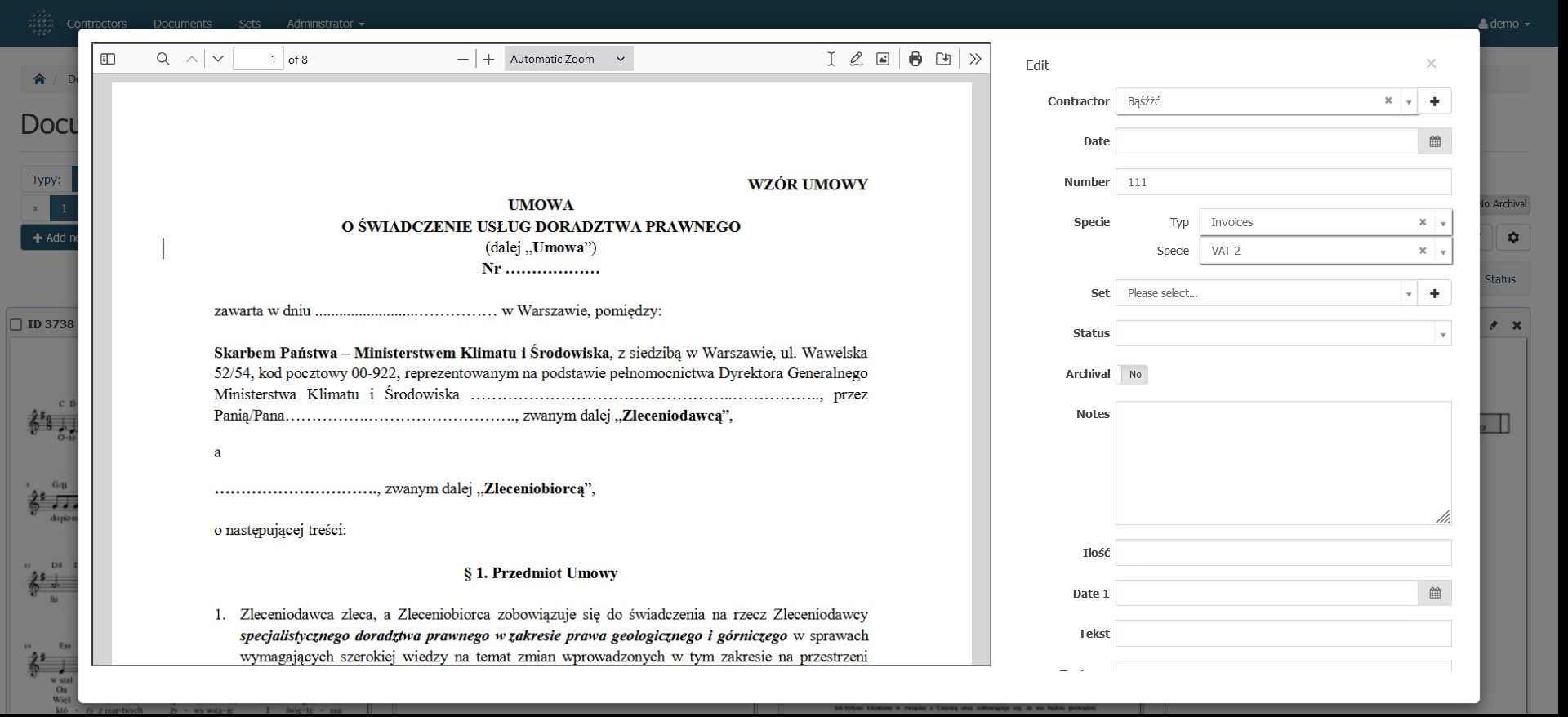
Task: Open the settings gear in background page
Action: tap(1513, 238)
